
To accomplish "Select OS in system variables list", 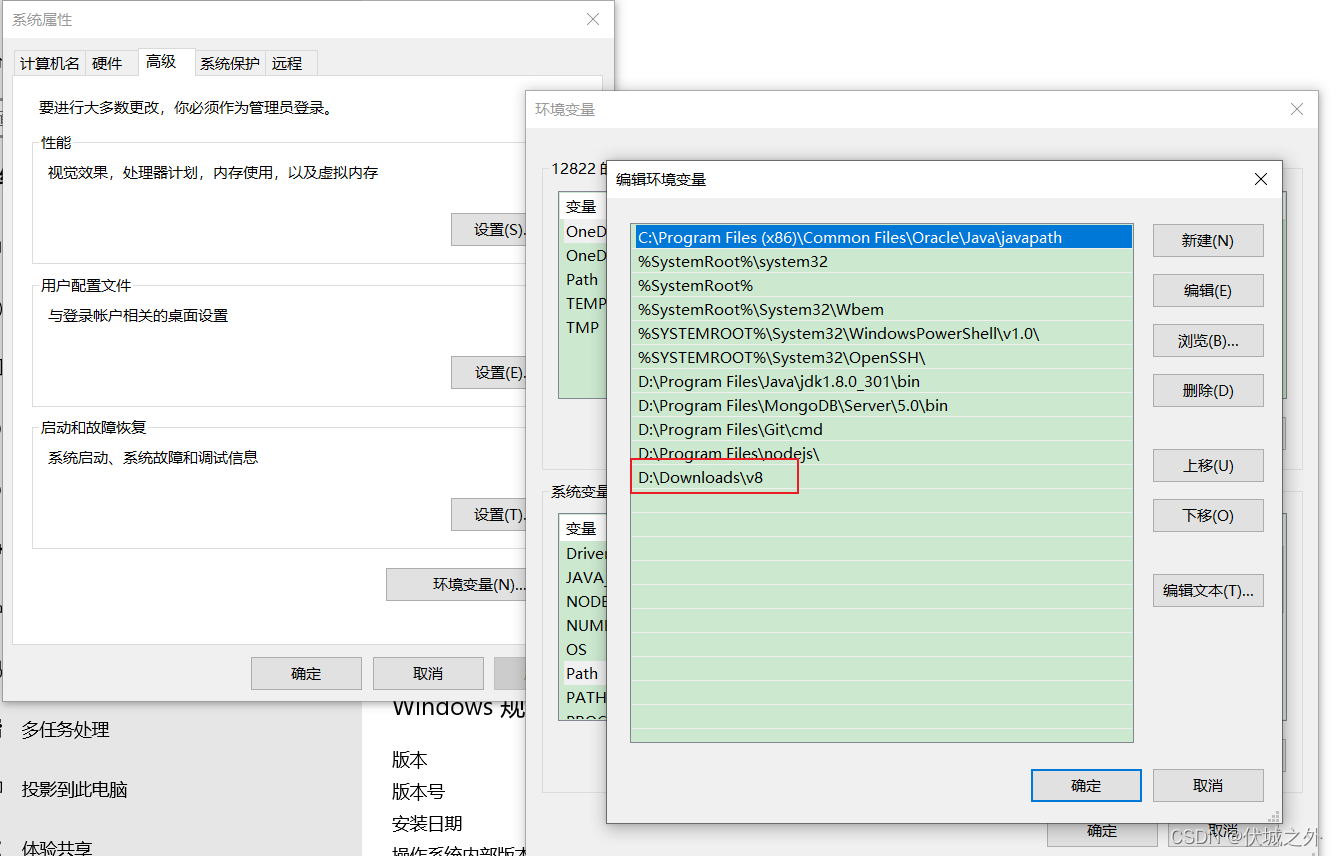I will (584, 650).
